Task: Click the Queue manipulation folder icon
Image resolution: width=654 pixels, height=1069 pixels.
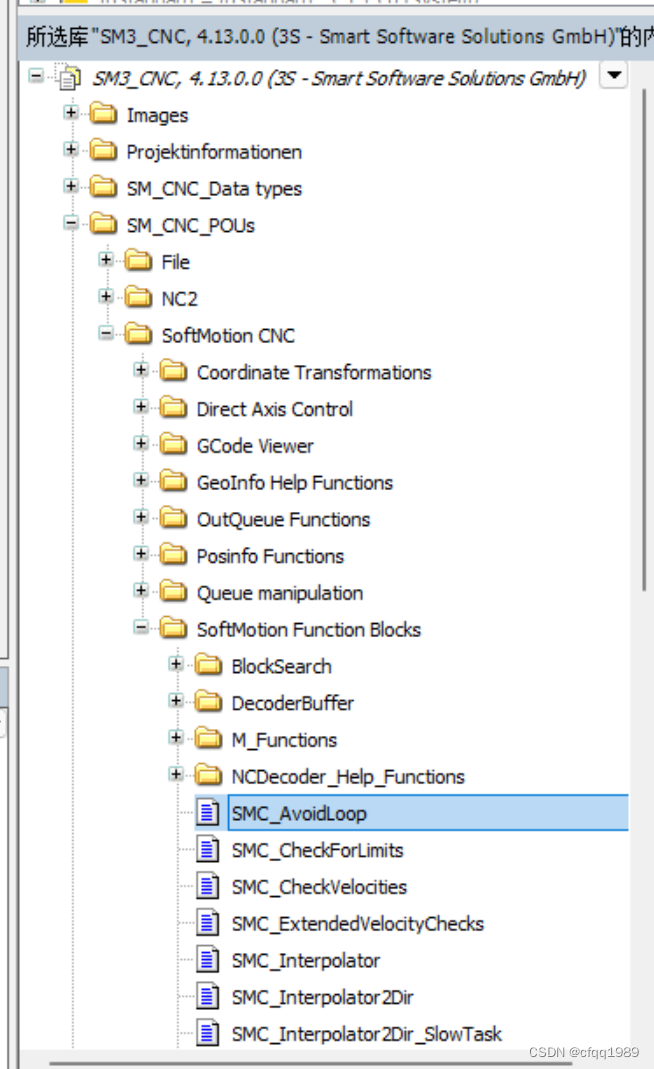Action: pos(173,591)
